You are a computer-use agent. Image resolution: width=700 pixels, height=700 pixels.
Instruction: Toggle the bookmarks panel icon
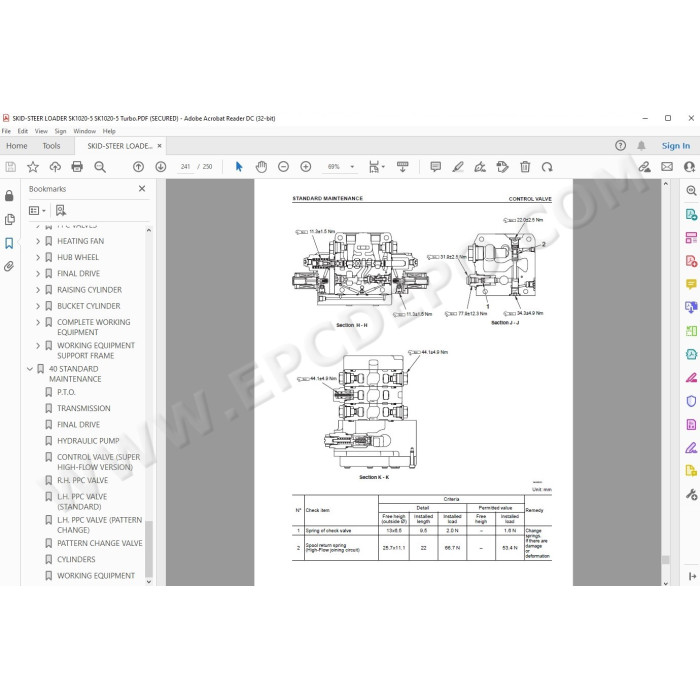pos(9,243)
